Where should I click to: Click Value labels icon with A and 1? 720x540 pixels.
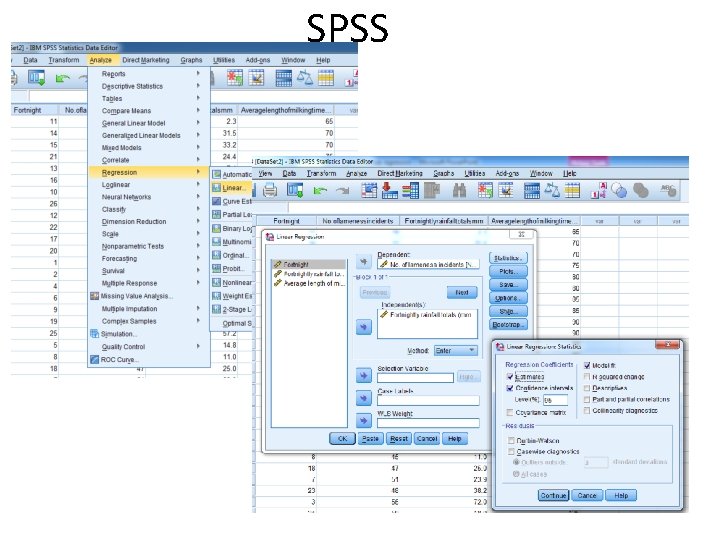click(x=598, y=190)
